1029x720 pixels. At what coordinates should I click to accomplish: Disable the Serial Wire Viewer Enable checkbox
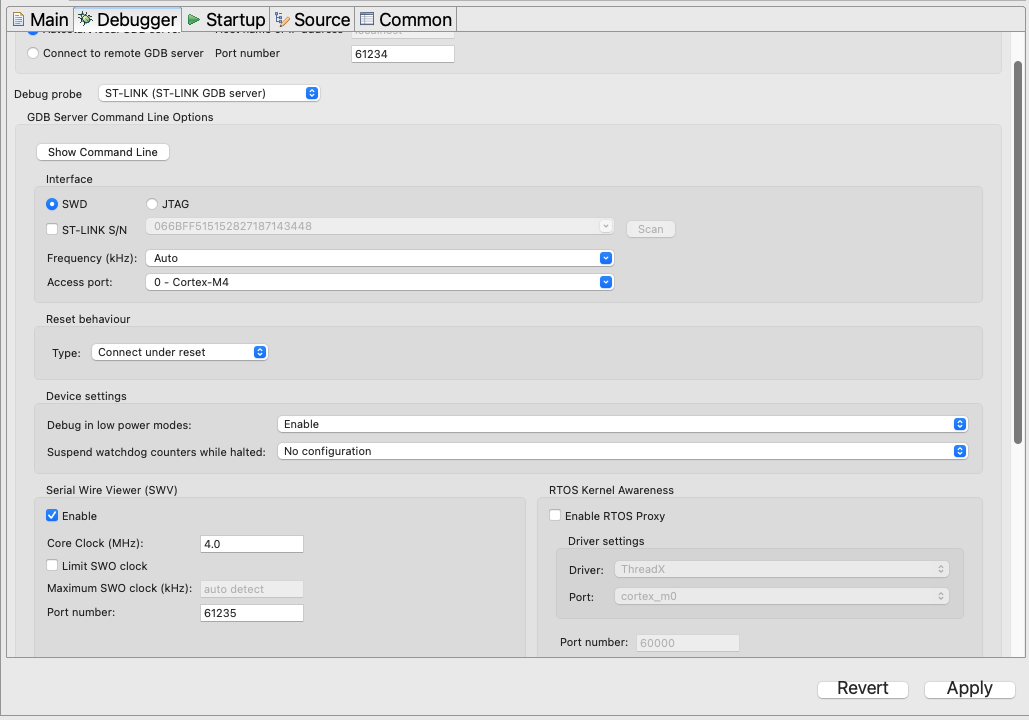(52, 516)
